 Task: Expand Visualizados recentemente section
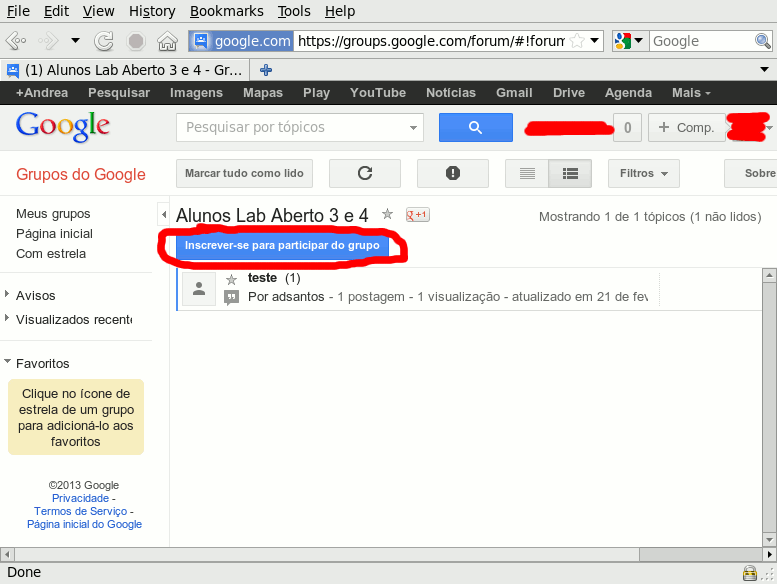(x=7, y=318)
